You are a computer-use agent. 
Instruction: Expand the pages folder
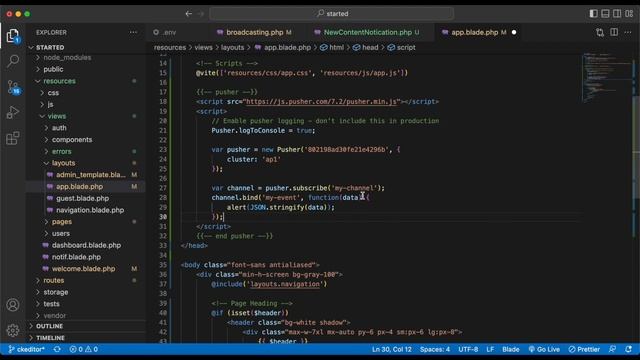tap(86, 222)
